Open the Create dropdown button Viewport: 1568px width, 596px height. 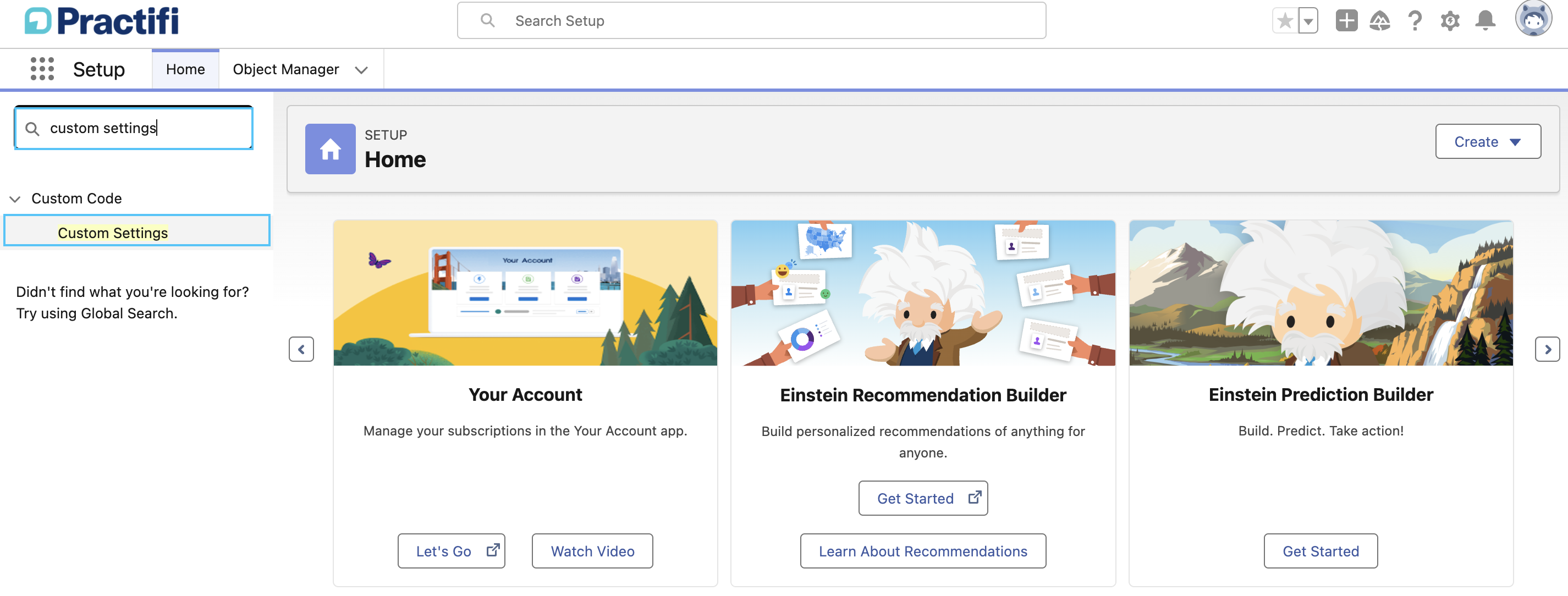point(1488,141)
